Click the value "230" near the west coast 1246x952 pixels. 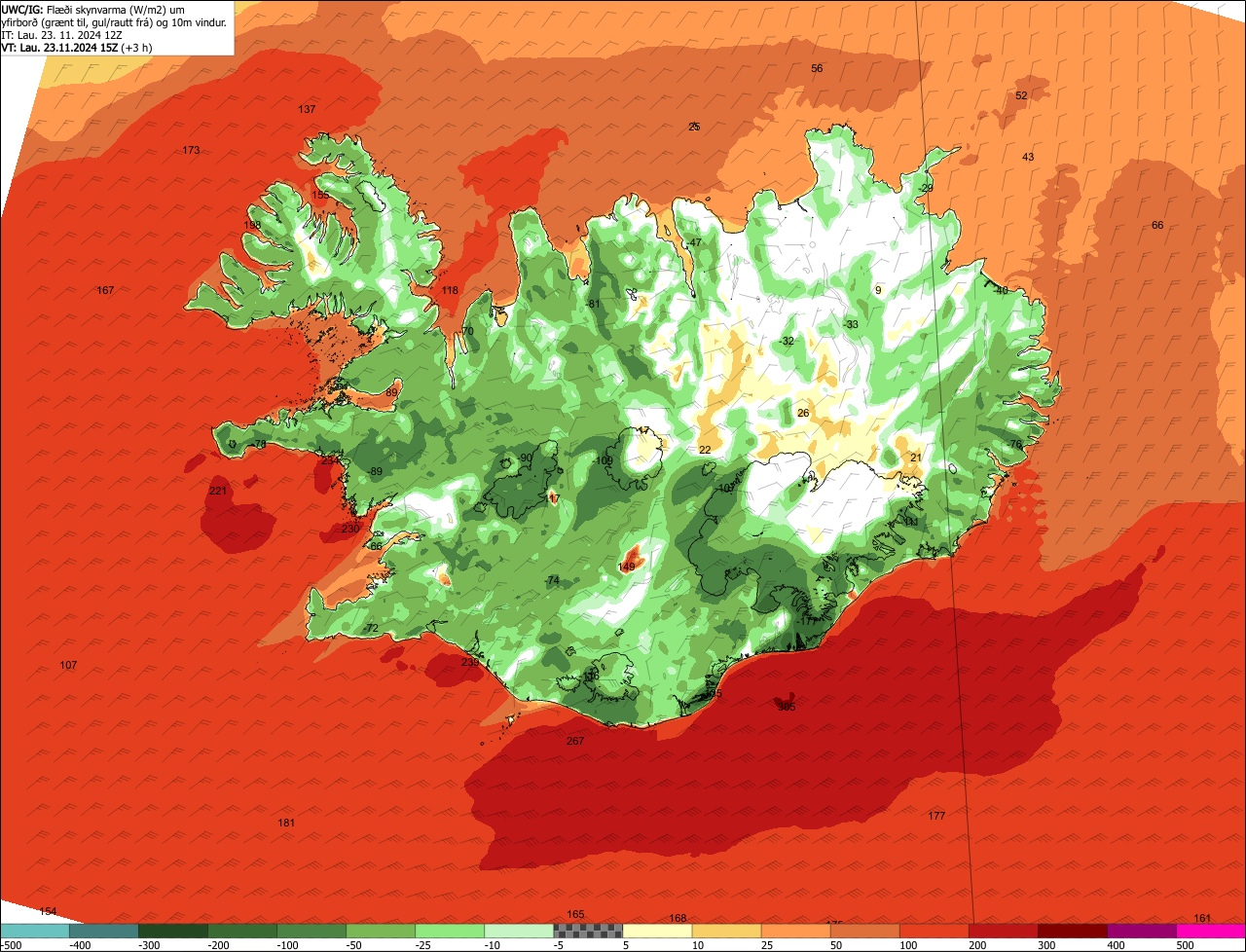pos(351,529)
